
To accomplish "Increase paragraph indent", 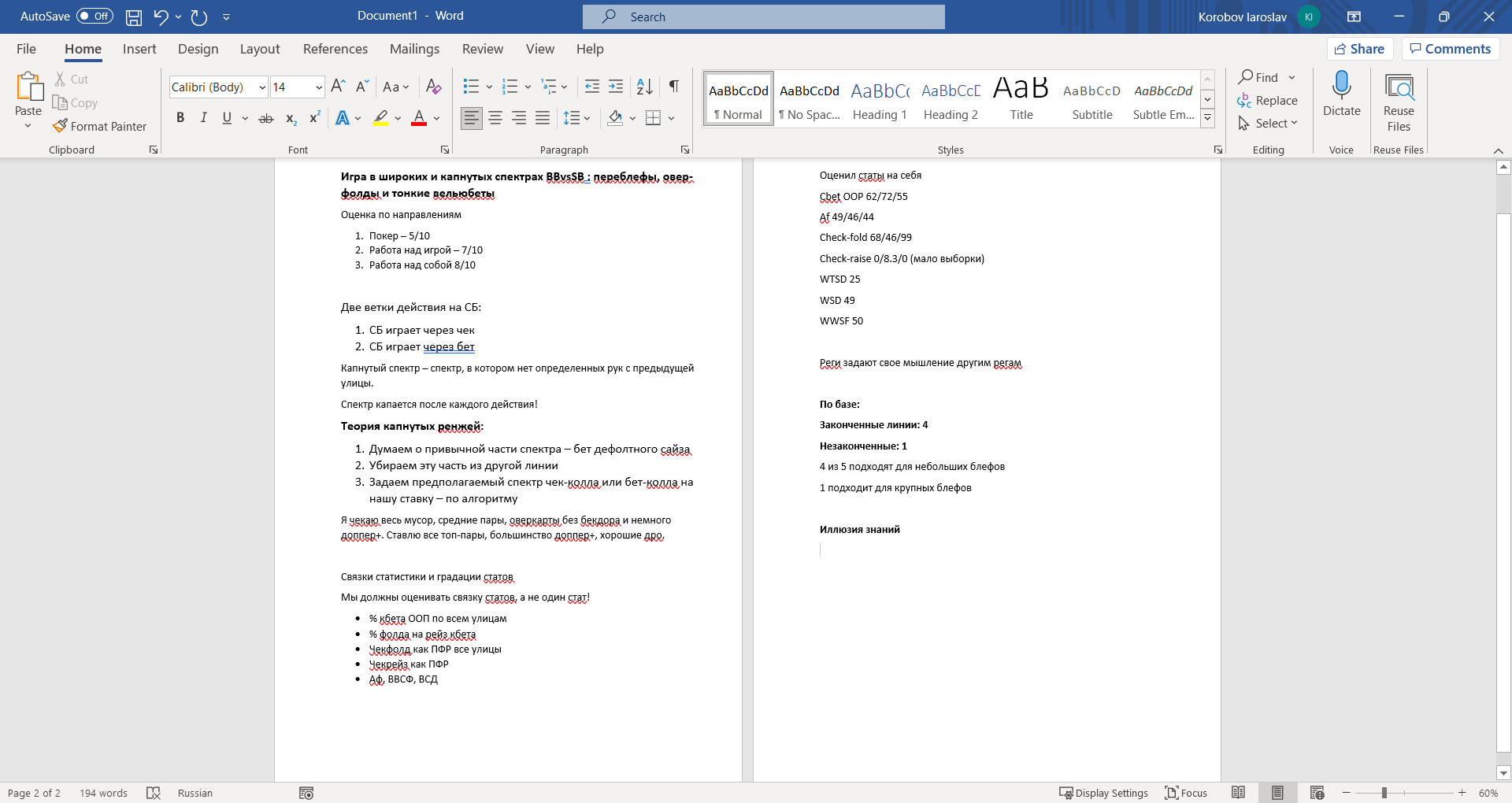I will point(616,87).
